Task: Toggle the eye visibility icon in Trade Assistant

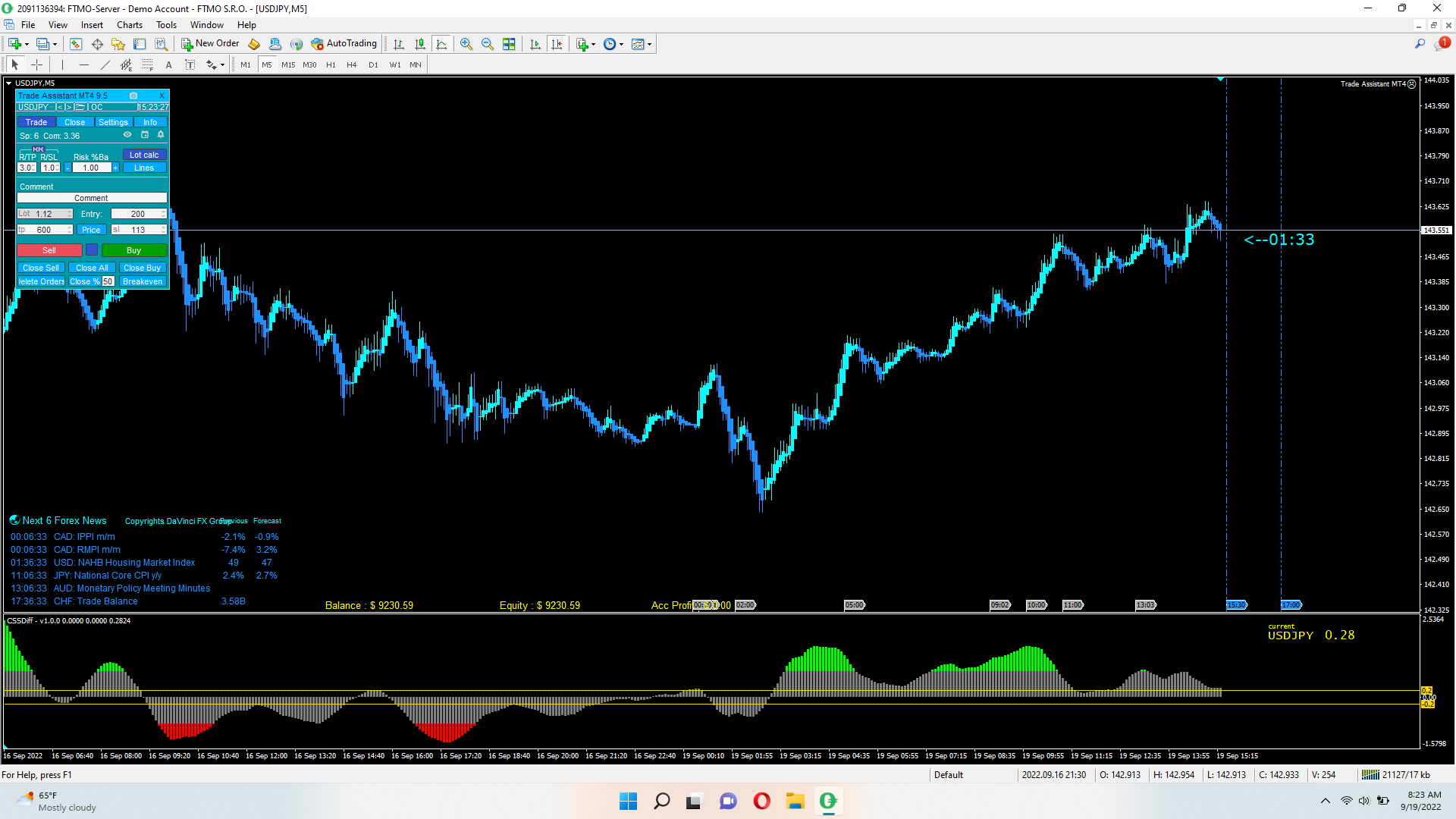Action: tap(127, 135)
